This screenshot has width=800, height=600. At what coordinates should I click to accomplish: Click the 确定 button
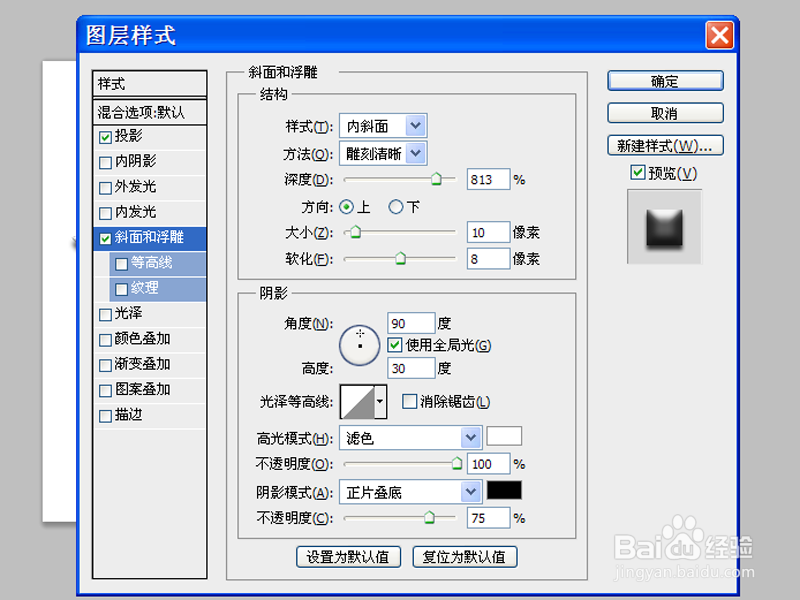tap(665, 81)
